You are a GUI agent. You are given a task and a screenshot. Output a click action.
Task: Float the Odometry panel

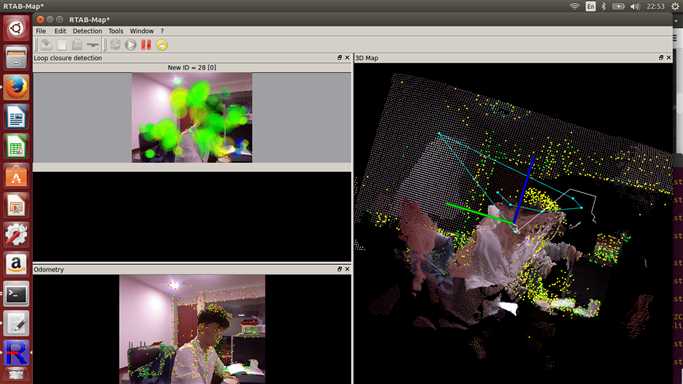pos(339,269)
